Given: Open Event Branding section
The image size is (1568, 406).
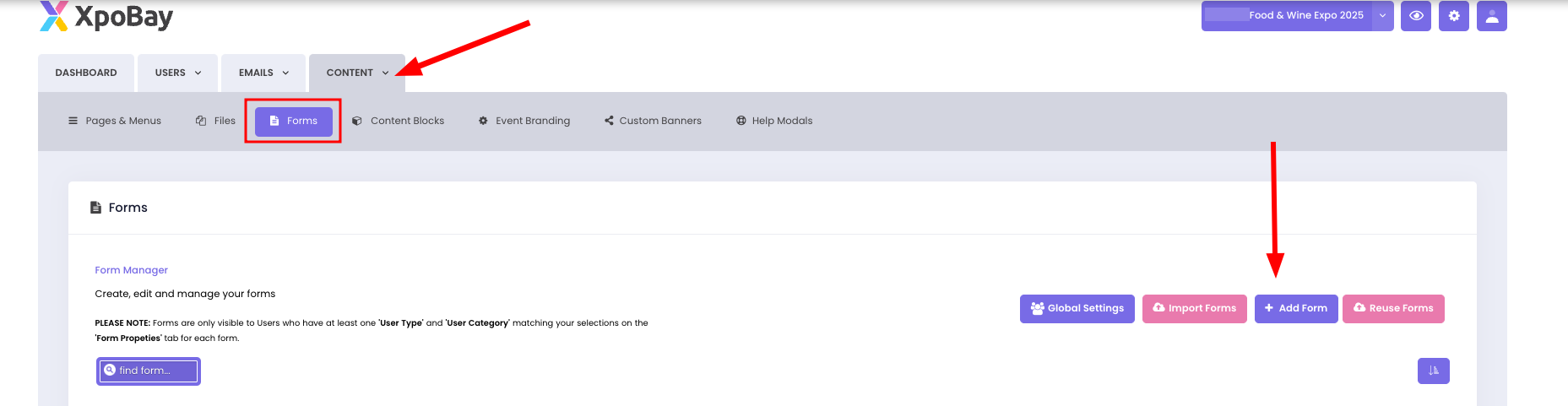Looking at the screenshot, I should coord(524,121).
